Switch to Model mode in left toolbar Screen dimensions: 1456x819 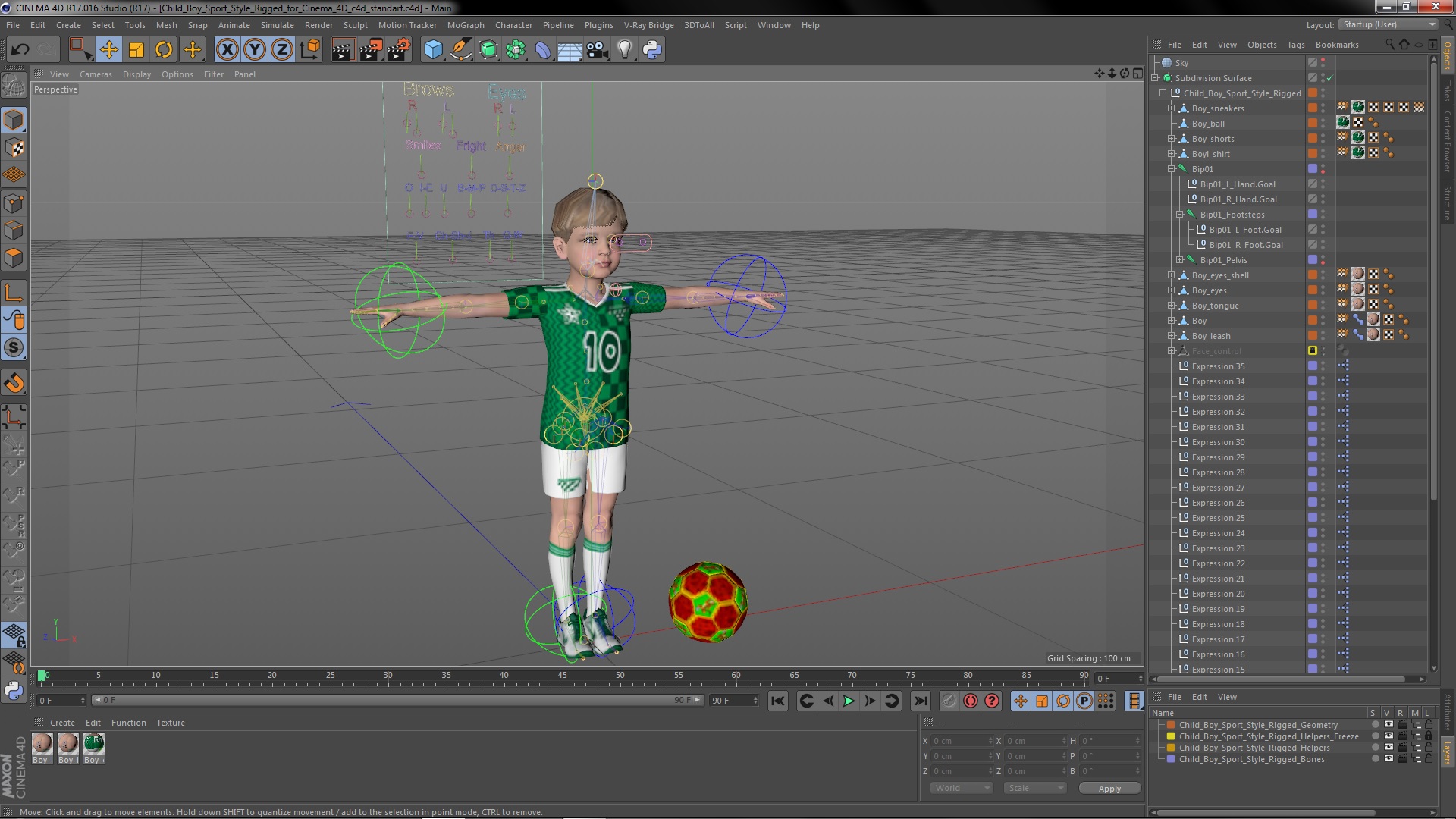click(14, 120)
